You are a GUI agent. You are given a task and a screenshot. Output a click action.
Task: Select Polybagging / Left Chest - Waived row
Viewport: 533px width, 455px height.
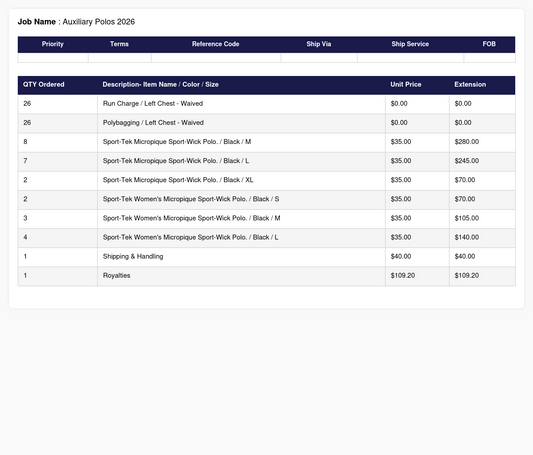click(266, 123)
